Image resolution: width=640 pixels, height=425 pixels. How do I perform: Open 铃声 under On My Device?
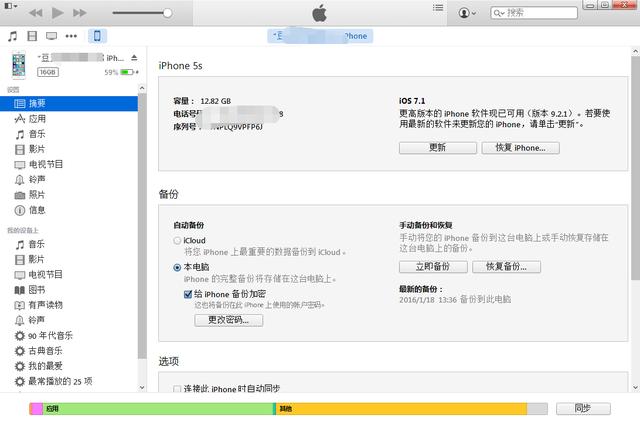[69, 320]
